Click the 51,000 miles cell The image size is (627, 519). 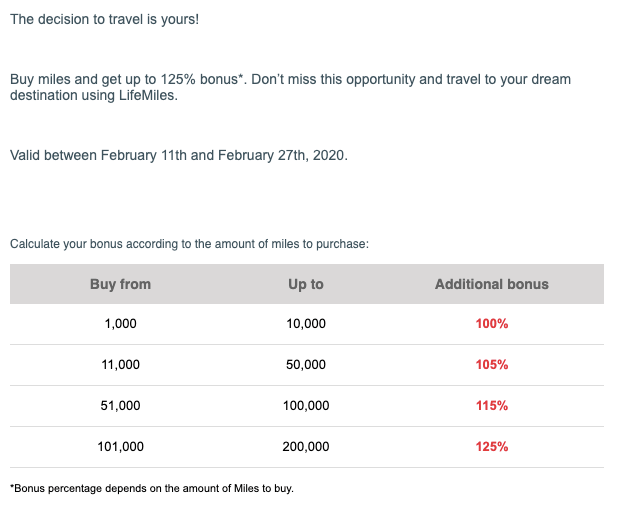(120, 406)
